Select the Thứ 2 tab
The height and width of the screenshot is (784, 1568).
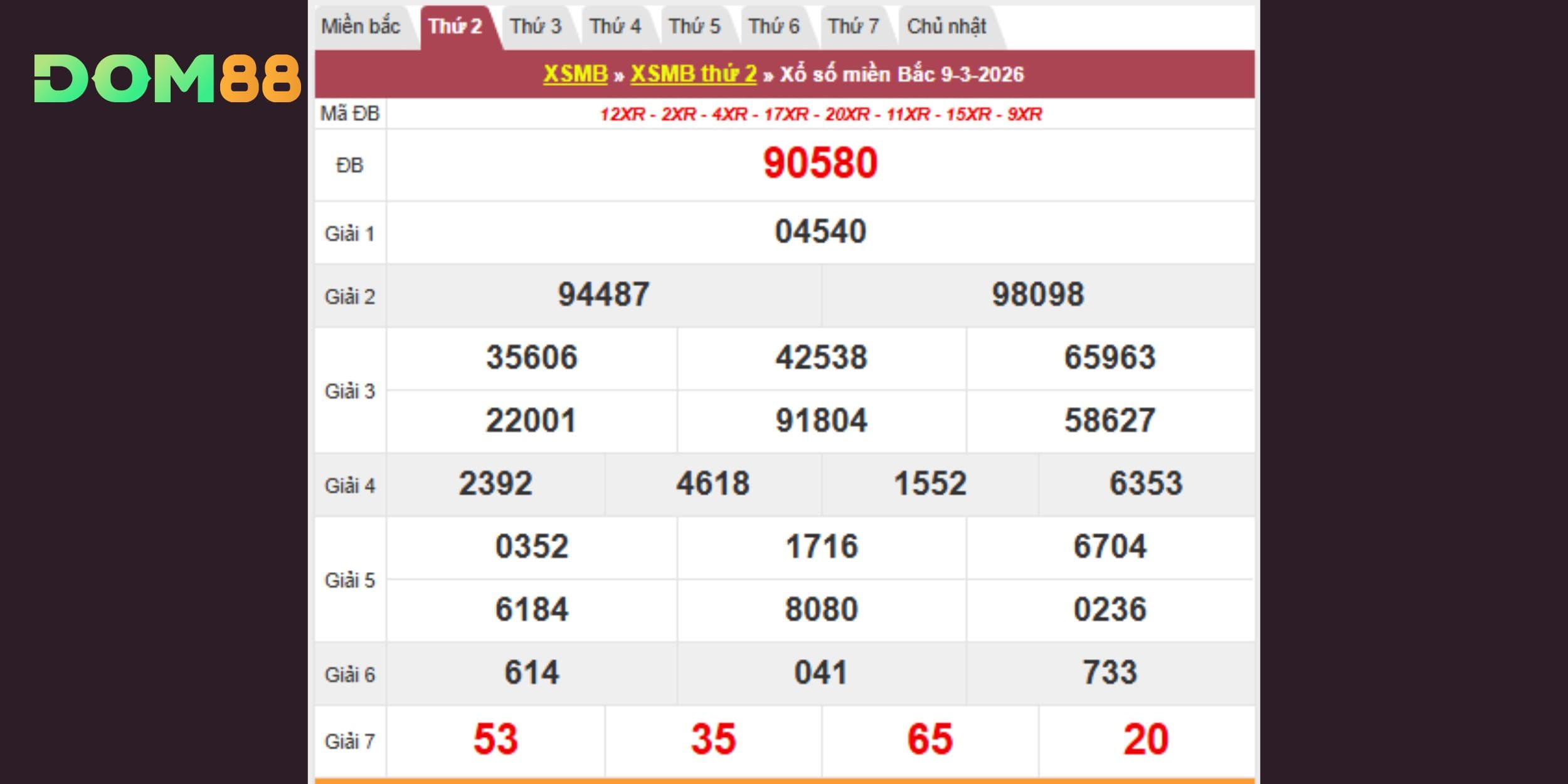pos(455,26)
